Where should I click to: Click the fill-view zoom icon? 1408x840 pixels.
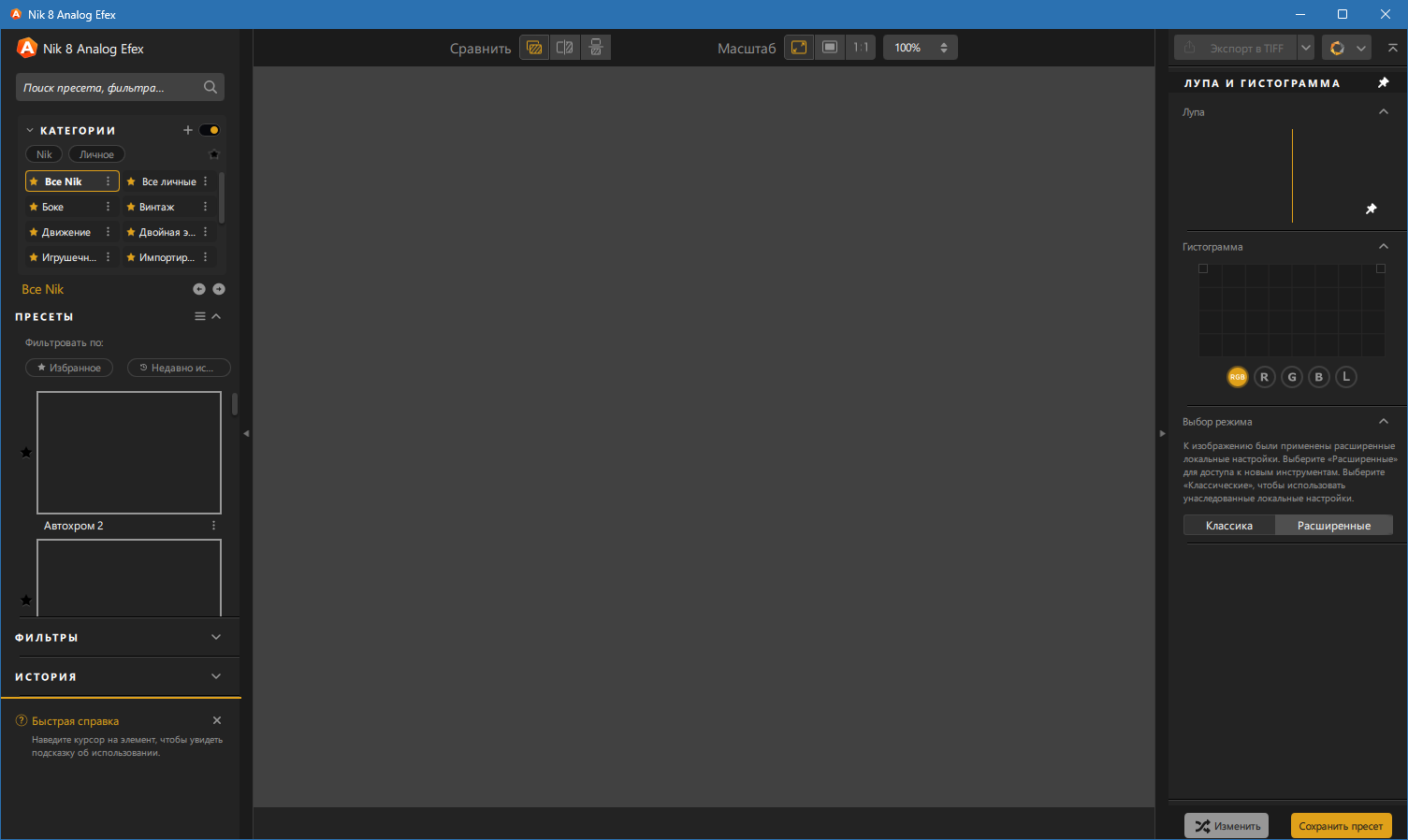pos(830,48)
